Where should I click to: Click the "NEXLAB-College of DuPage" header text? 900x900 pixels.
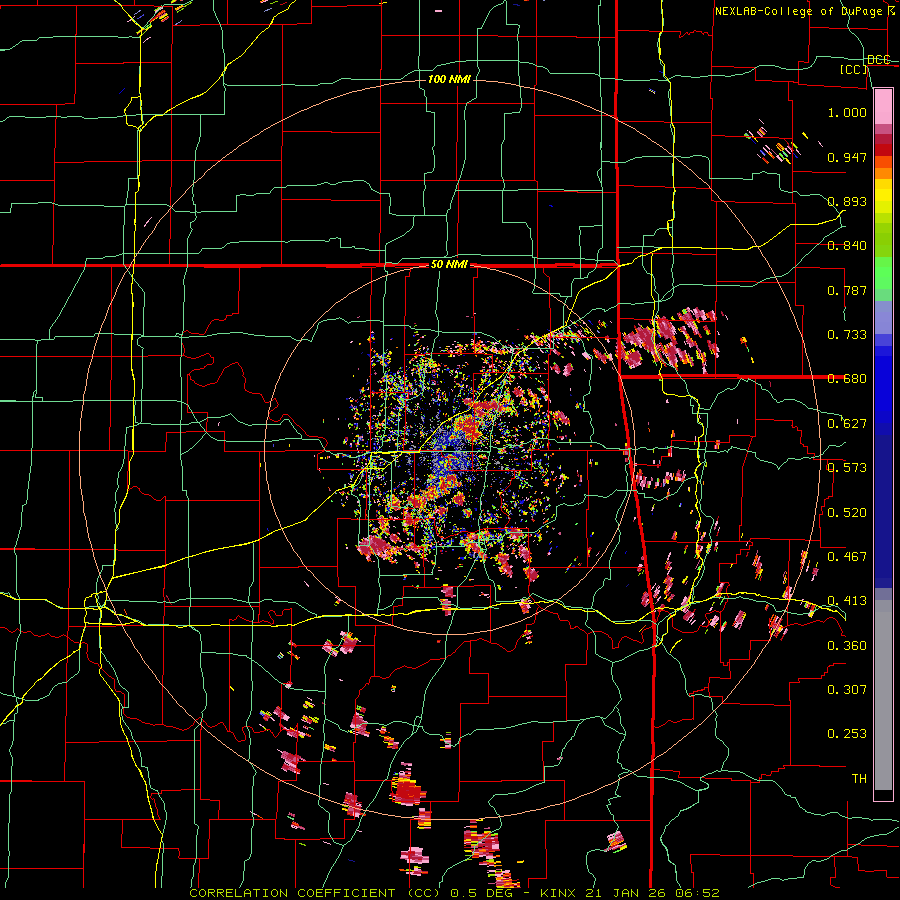click(798, 11)
